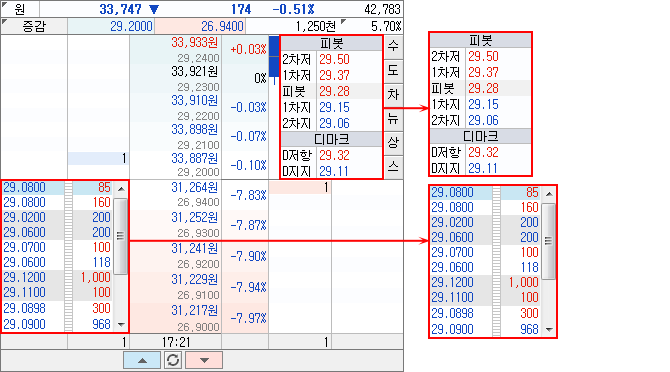Select the 차 side tab
This screenshot has height=372, width=670.
pos(393,94)
